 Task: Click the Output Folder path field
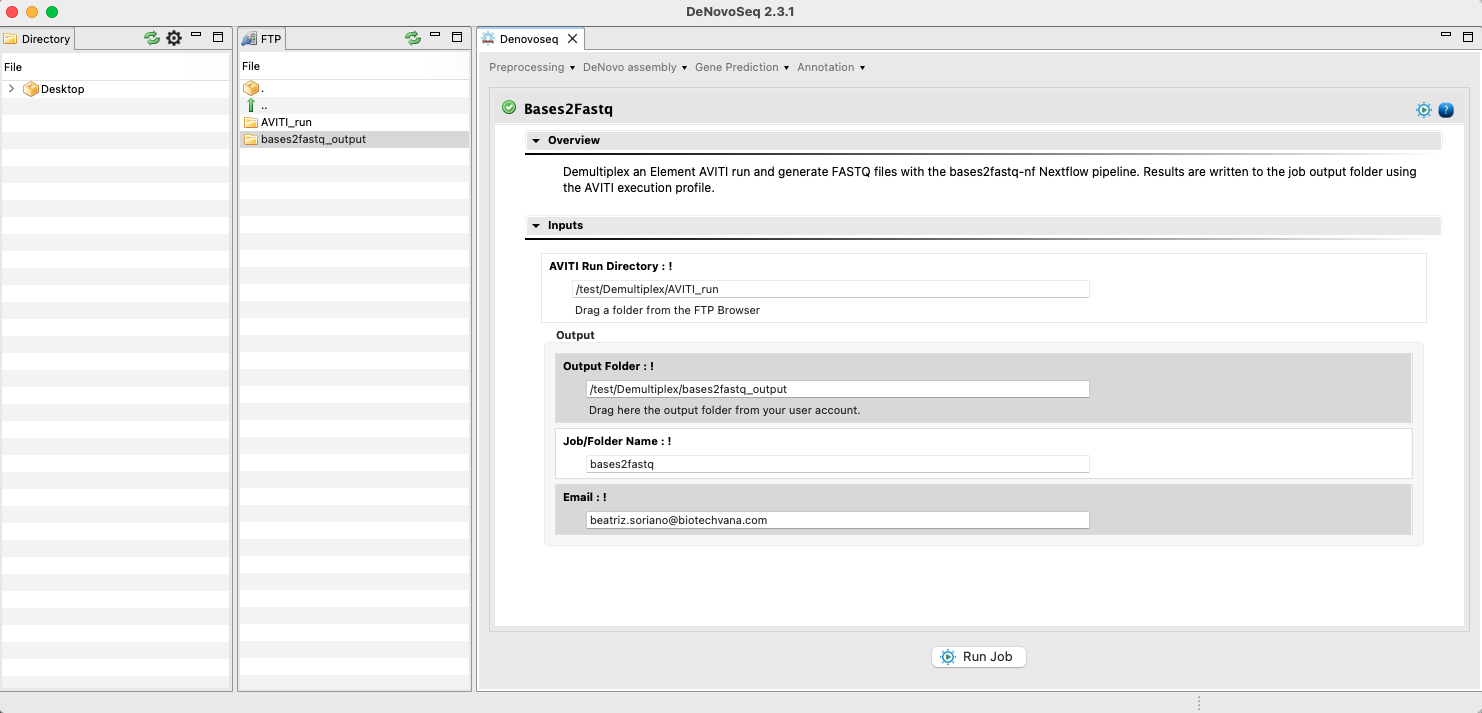(838, 389)
